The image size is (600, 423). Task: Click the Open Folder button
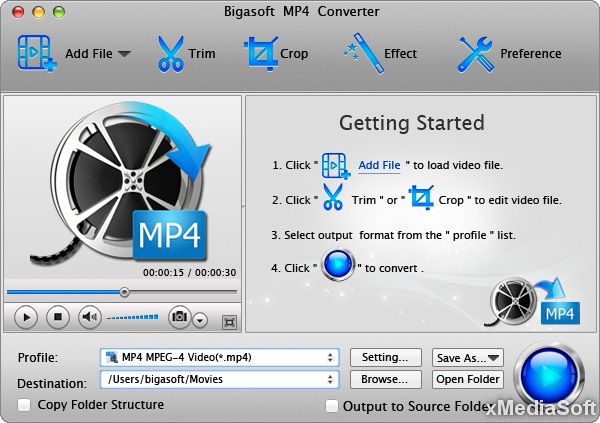(x=468, y=379)
